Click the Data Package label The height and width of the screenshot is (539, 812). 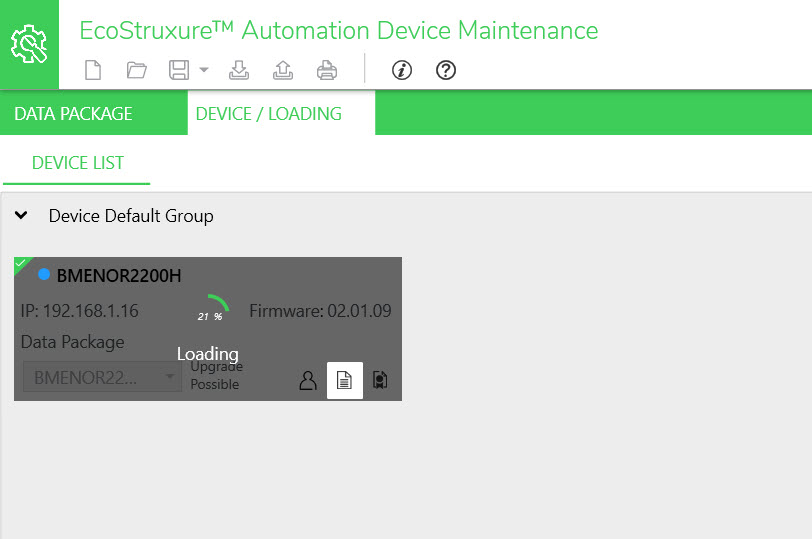coord(72,342)
